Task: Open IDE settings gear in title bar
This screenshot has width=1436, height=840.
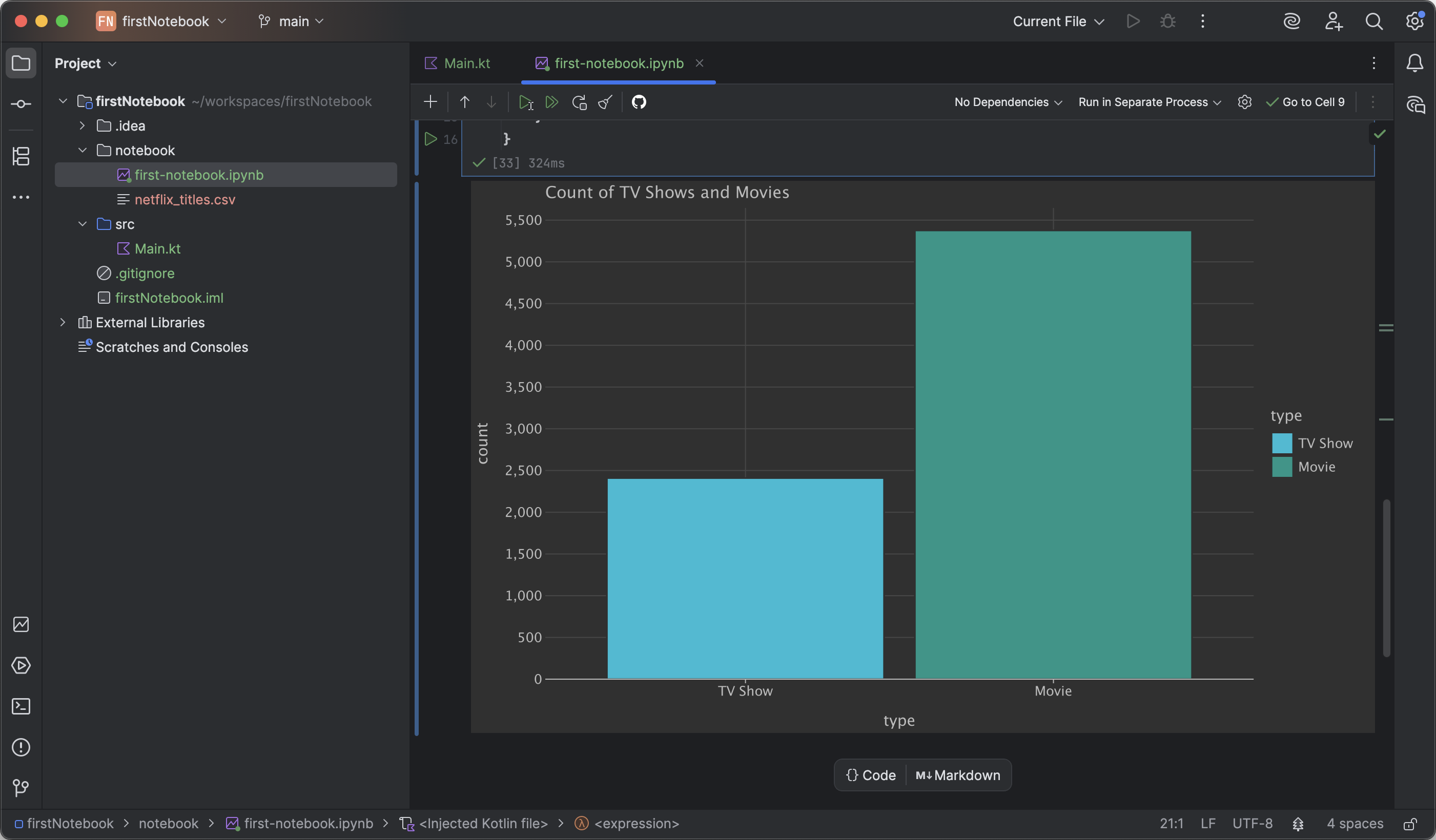Action: click(1414, 21)
